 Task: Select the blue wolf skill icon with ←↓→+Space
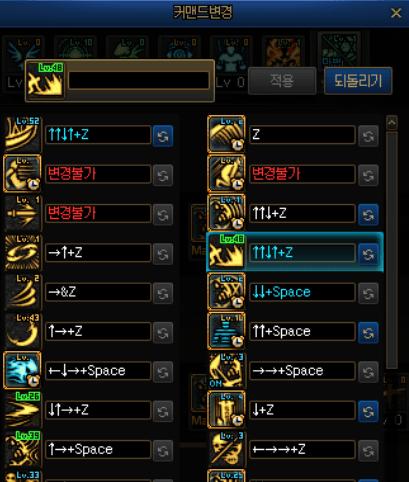click(22, 370)
